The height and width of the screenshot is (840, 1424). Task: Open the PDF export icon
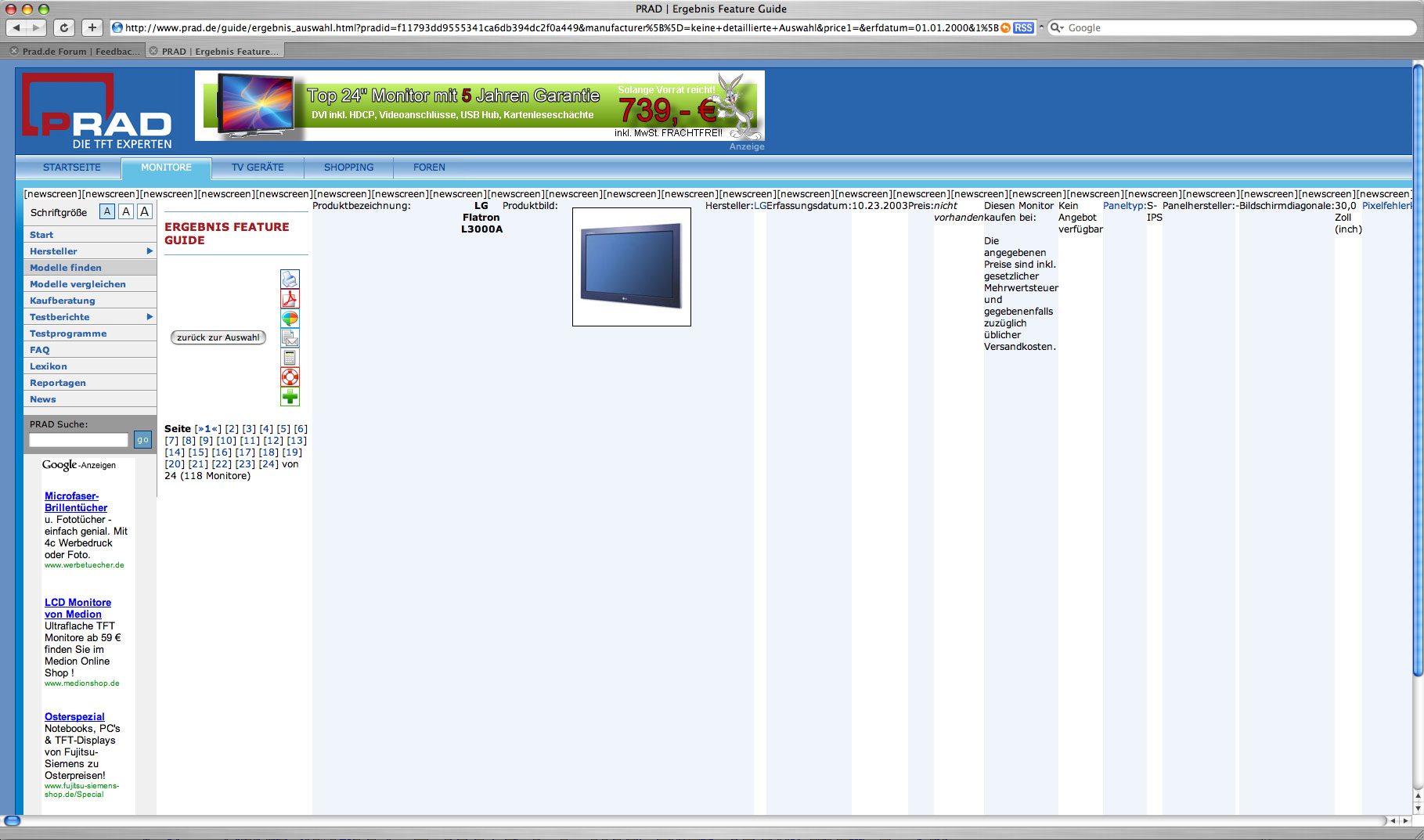point(290,299)
